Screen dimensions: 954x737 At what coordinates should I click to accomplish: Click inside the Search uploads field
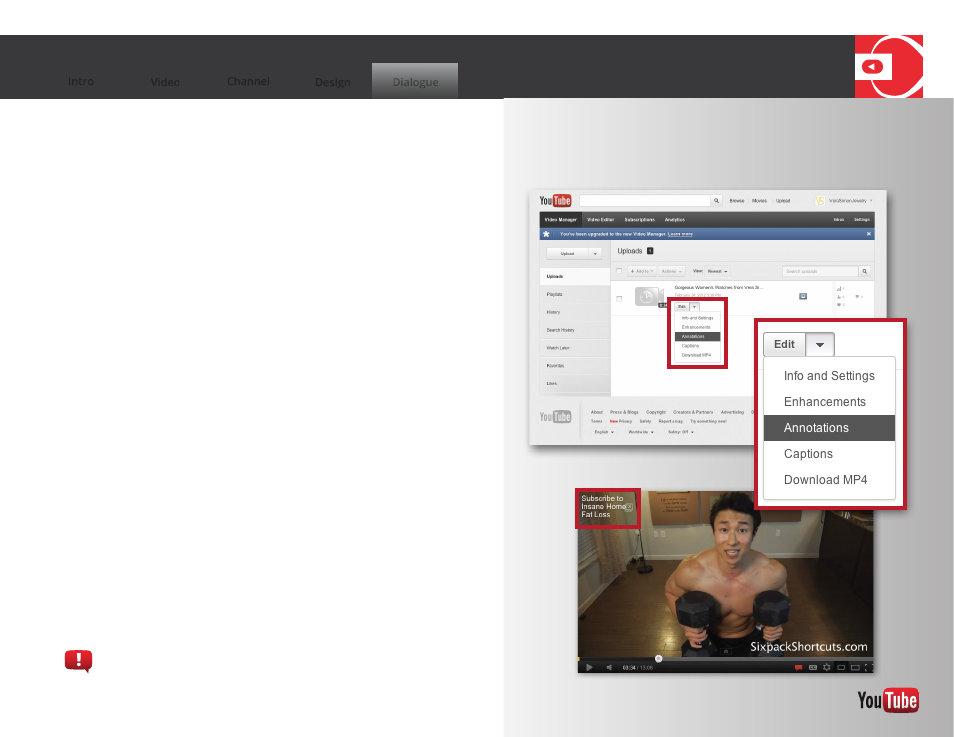(820, 271)
